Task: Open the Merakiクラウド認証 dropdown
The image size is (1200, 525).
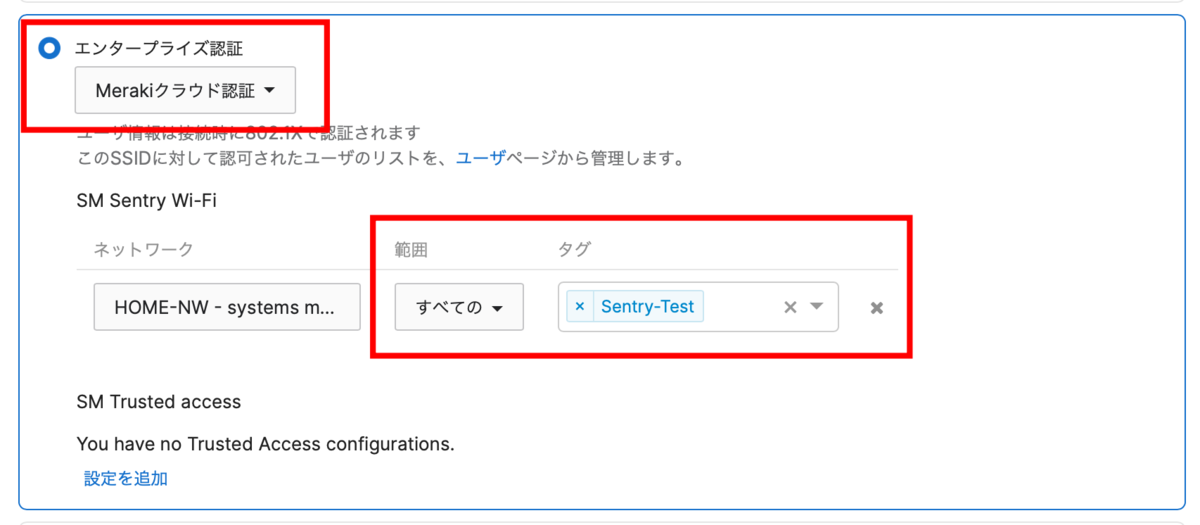Action: (185, 91)
